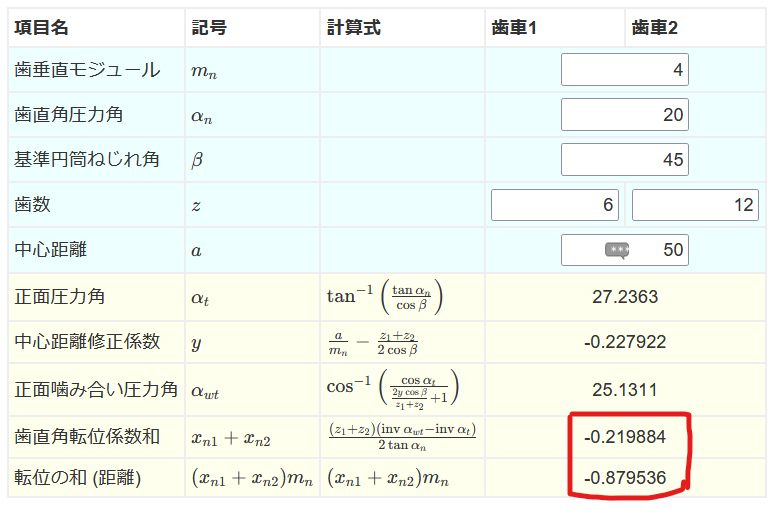
Task: Click the transverse pressure angle result 27.2363
Action: tap(625, 297)
